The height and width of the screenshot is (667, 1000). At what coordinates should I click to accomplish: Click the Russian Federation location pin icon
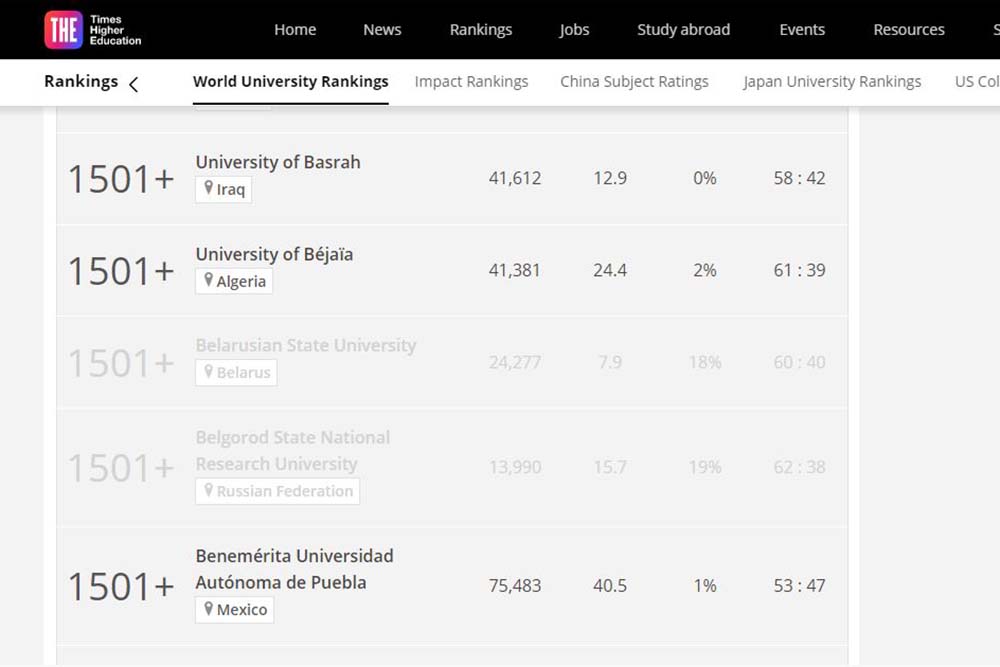pyautogui.click(x=209, y=490)
